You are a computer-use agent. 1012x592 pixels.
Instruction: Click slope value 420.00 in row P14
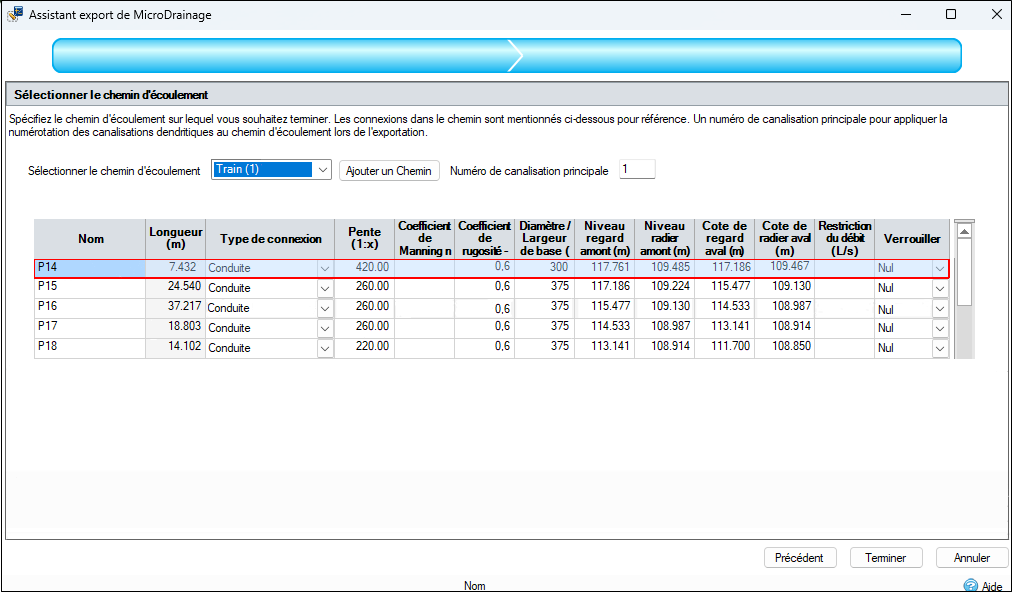[365, 268]
